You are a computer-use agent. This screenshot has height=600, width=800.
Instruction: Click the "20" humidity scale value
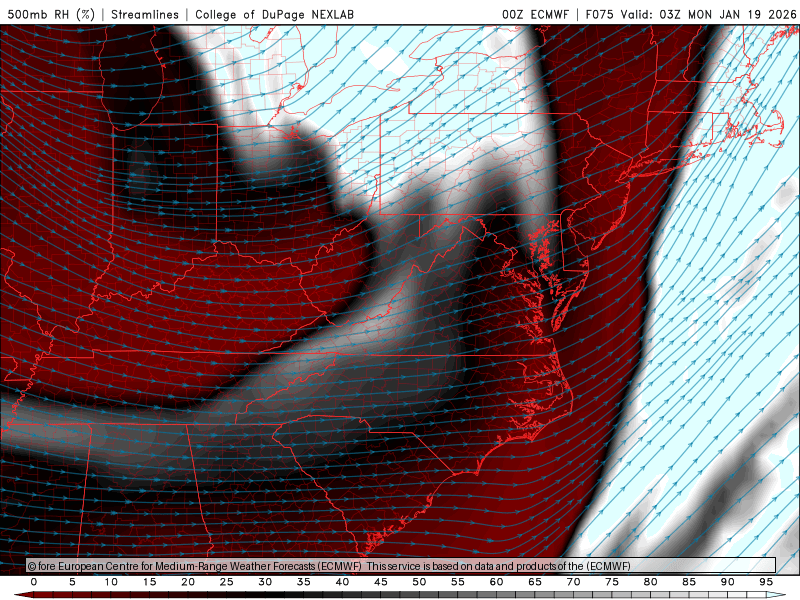pyautogui.click(x=188, y=582)
